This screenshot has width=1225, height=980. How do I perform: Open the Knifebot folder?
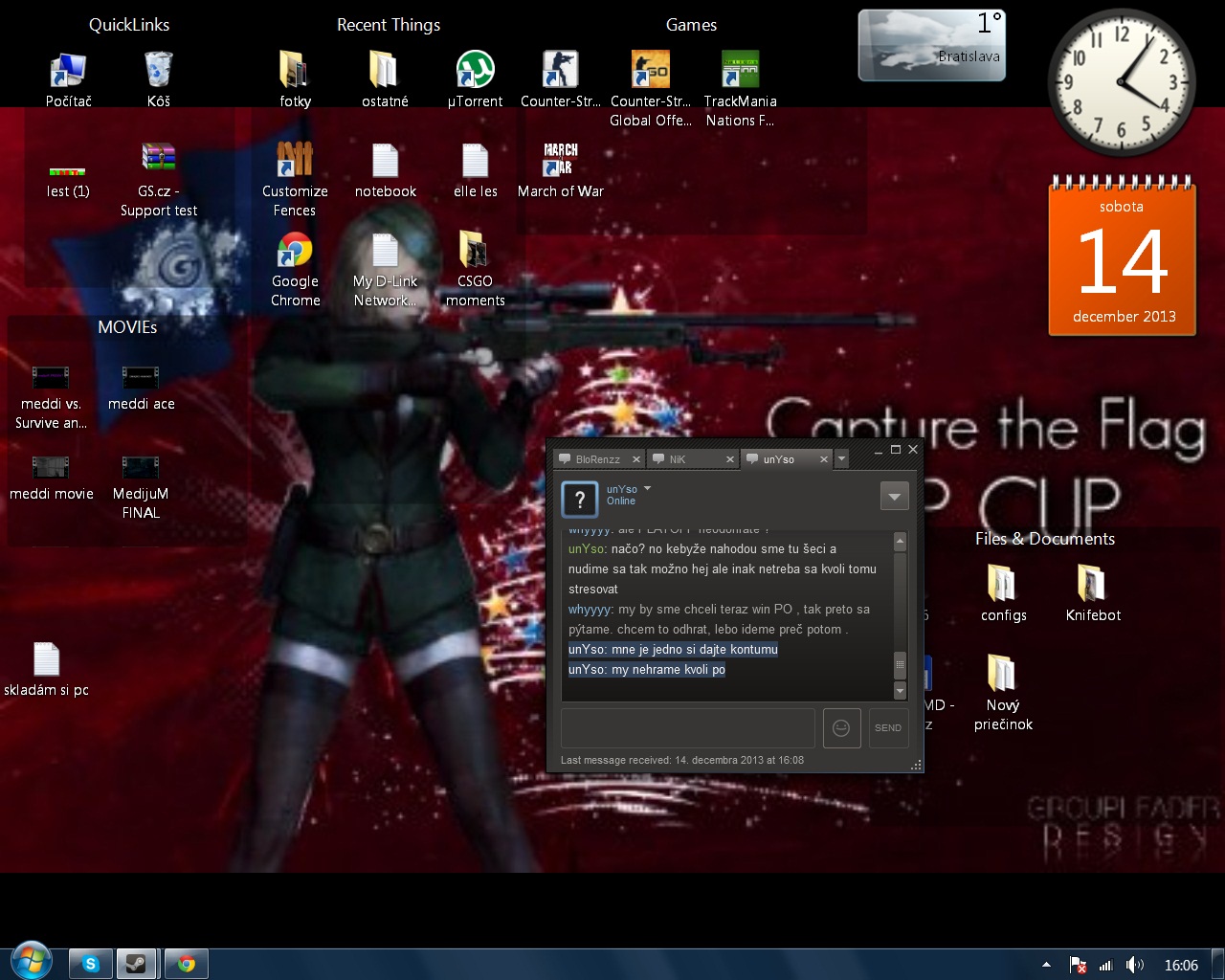coord(1093,593)
